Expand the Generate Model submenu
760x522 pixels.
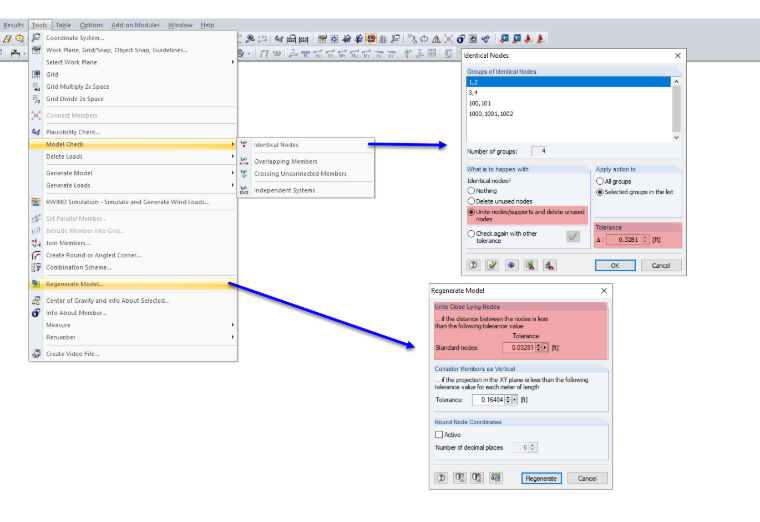[133, 173]
